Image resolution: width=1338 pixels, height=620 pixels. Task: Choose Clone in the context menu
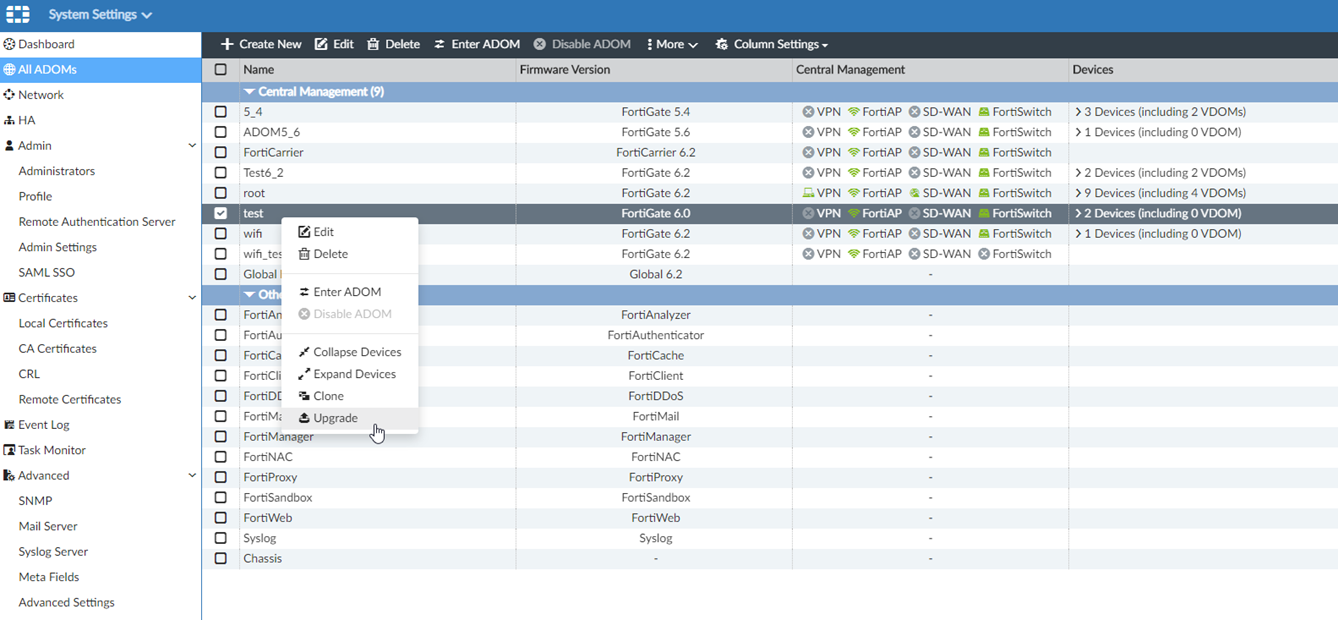[350, 396]
